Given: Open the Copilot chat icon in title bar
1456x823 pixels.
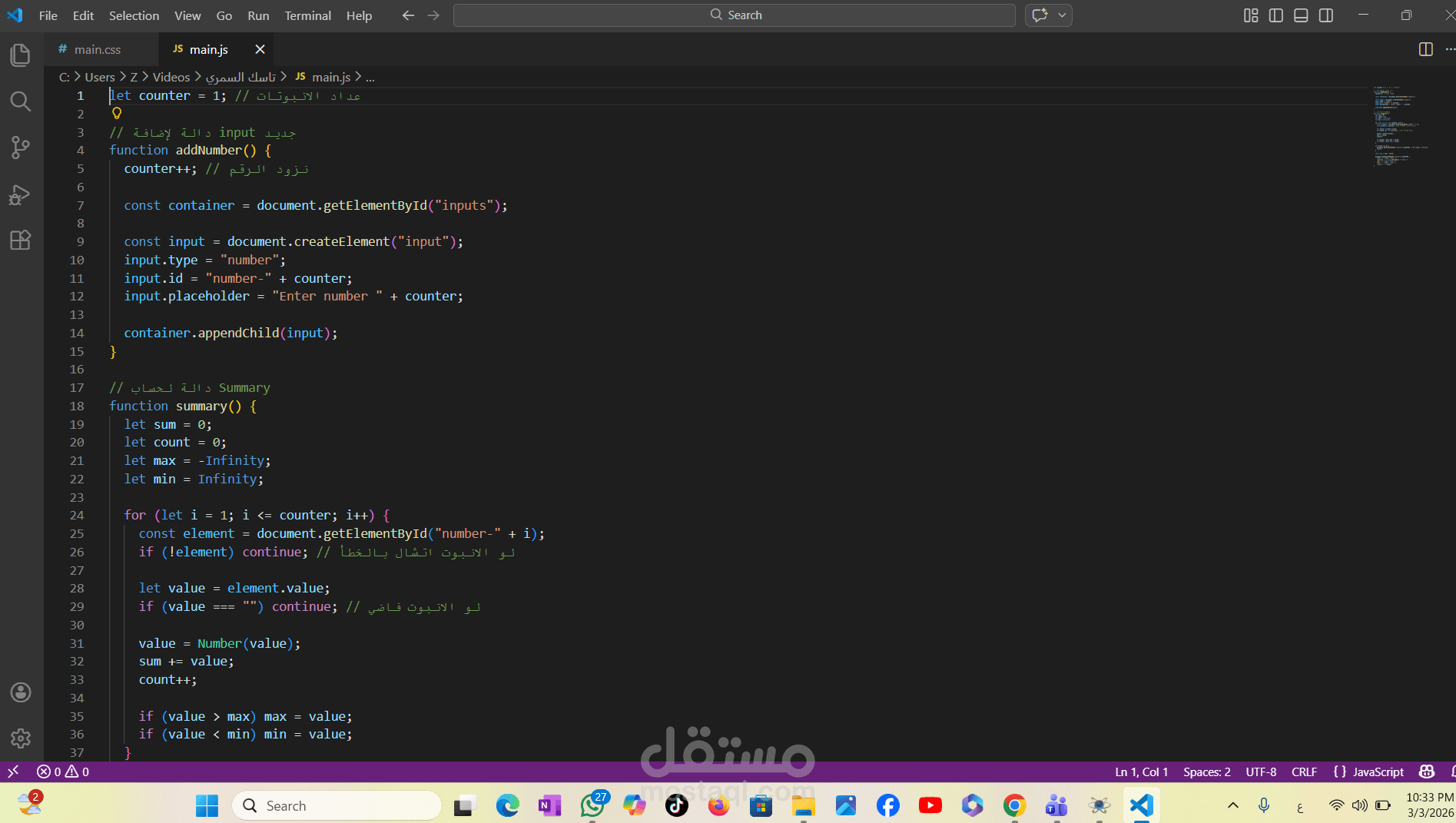Looking at the screenshot, I should click(x=1040, y=15).
